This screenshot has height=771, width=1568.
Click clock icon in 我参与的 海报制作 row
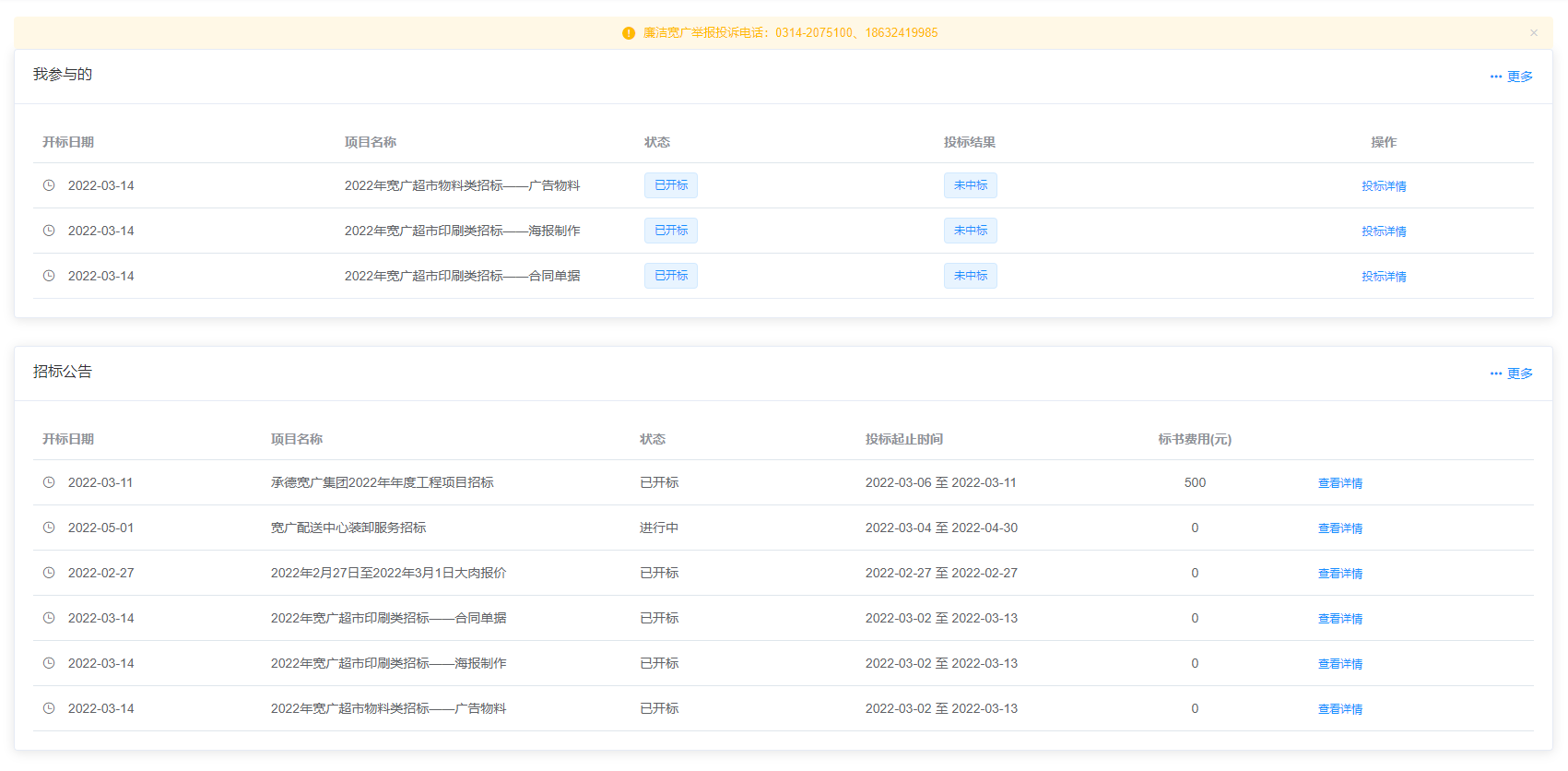[49, 231]
